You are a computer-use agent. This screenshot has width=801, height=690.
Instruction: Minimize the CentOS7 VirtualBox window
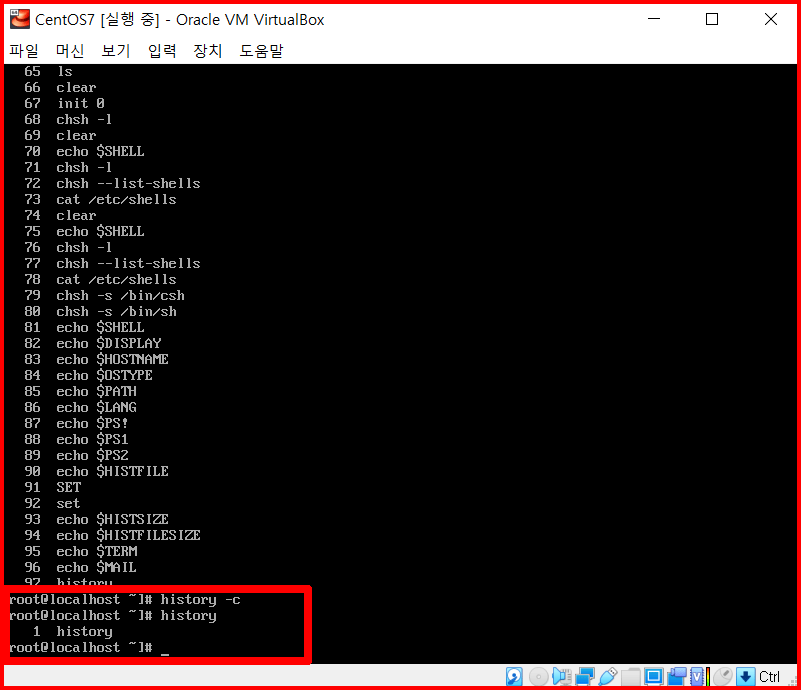tap(654, 19)
